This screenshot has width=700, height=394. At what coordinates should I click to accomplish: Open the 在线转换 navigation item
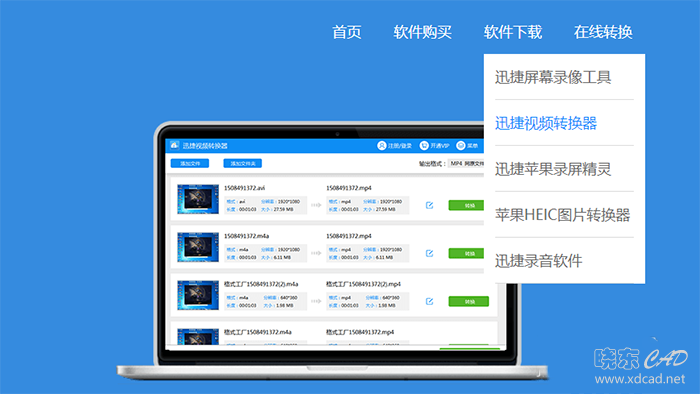click(603, 32)
